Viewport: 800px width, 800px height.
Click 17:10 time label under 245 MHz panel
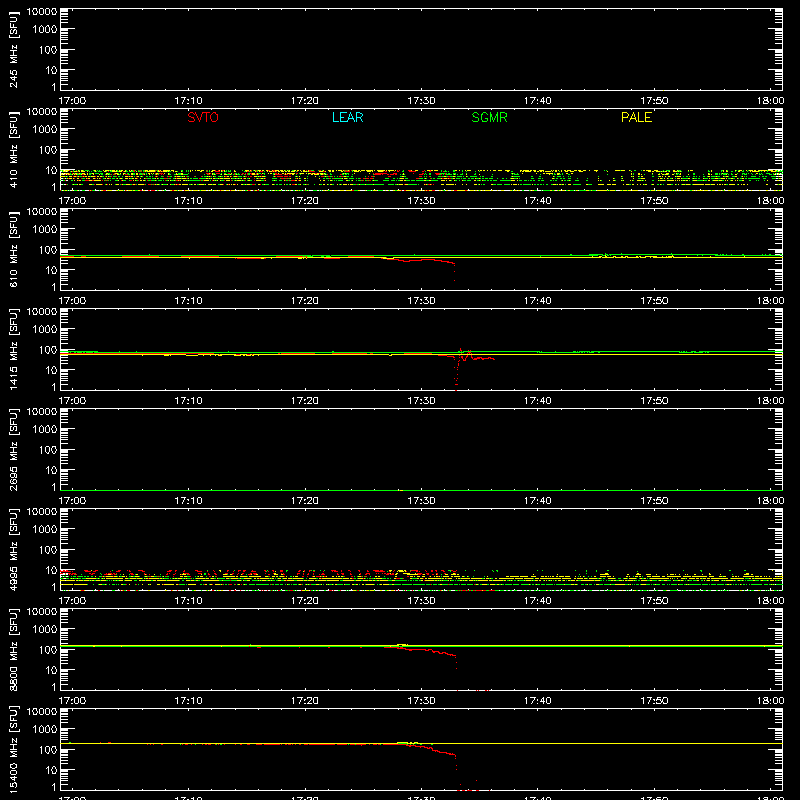click(188, 101)
